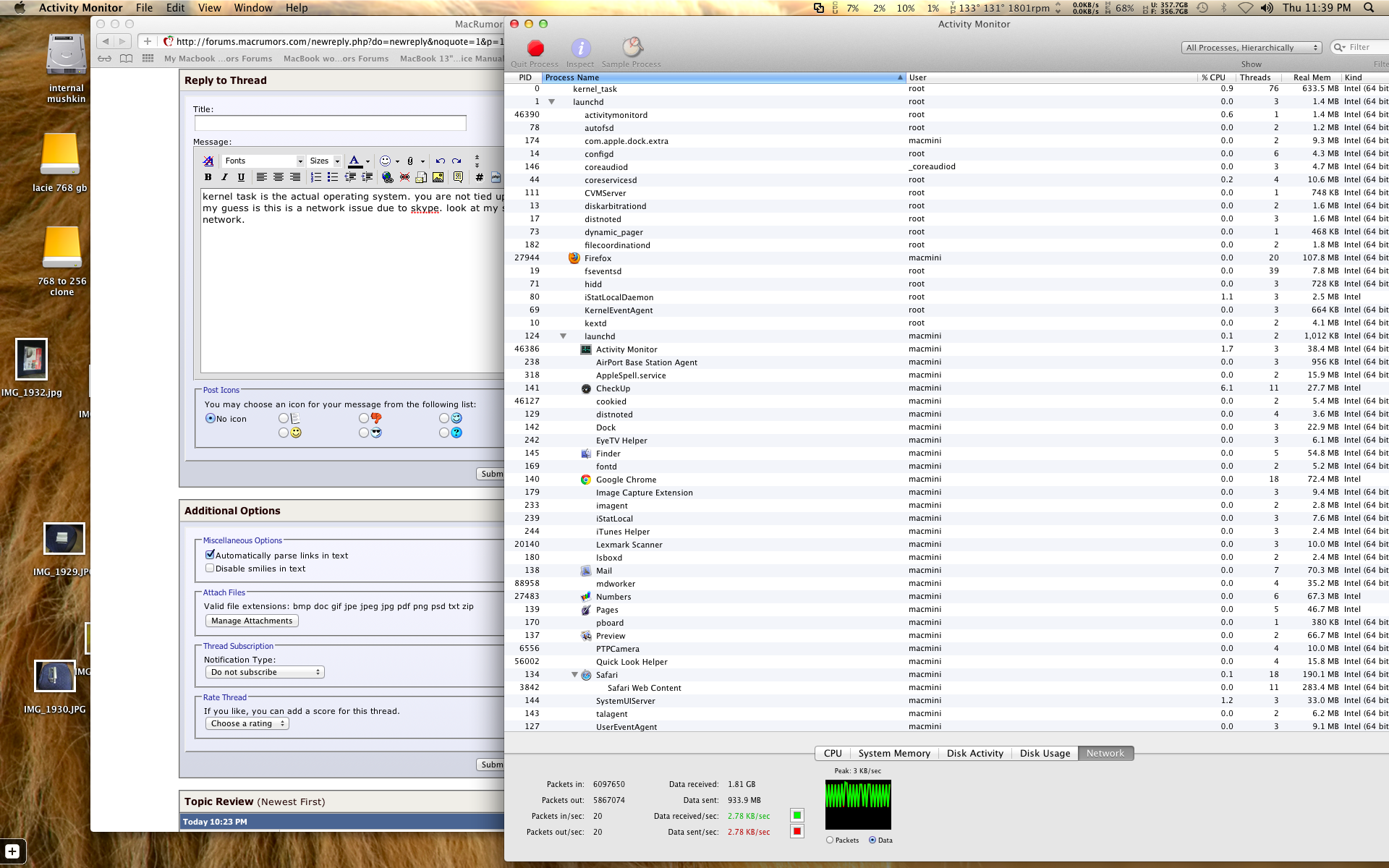The height and width of the screenshot is (868, 1389).
Task: Open the Window menu
Action: 253,8
